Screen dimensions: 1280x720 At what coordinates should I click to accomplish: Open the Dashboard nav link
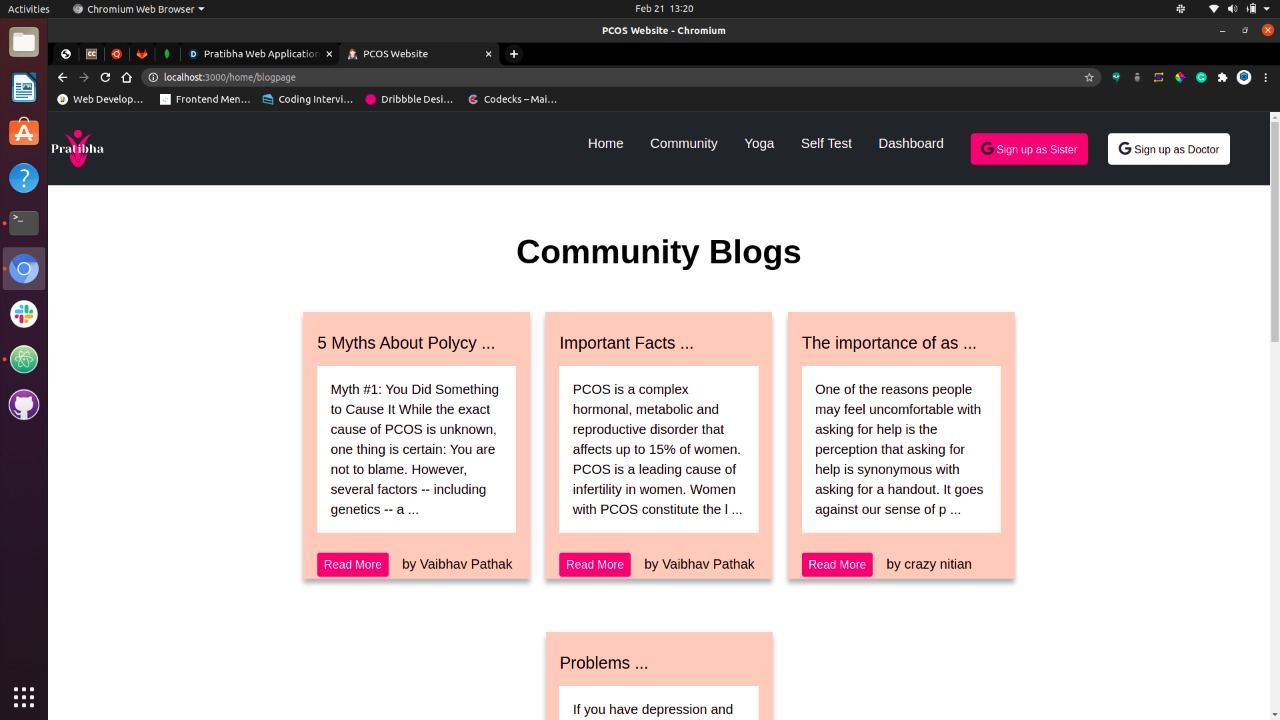911,143
